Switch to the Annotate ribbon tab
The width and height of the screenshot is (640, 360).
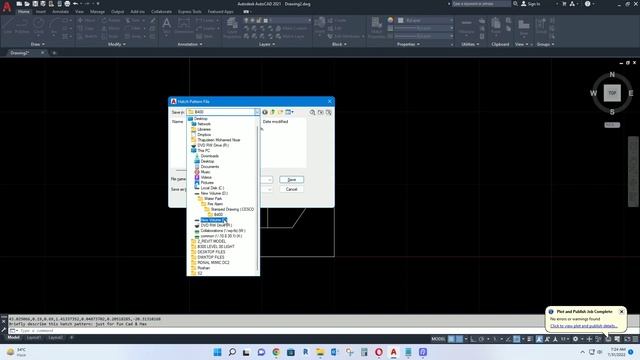pos(60,11)
